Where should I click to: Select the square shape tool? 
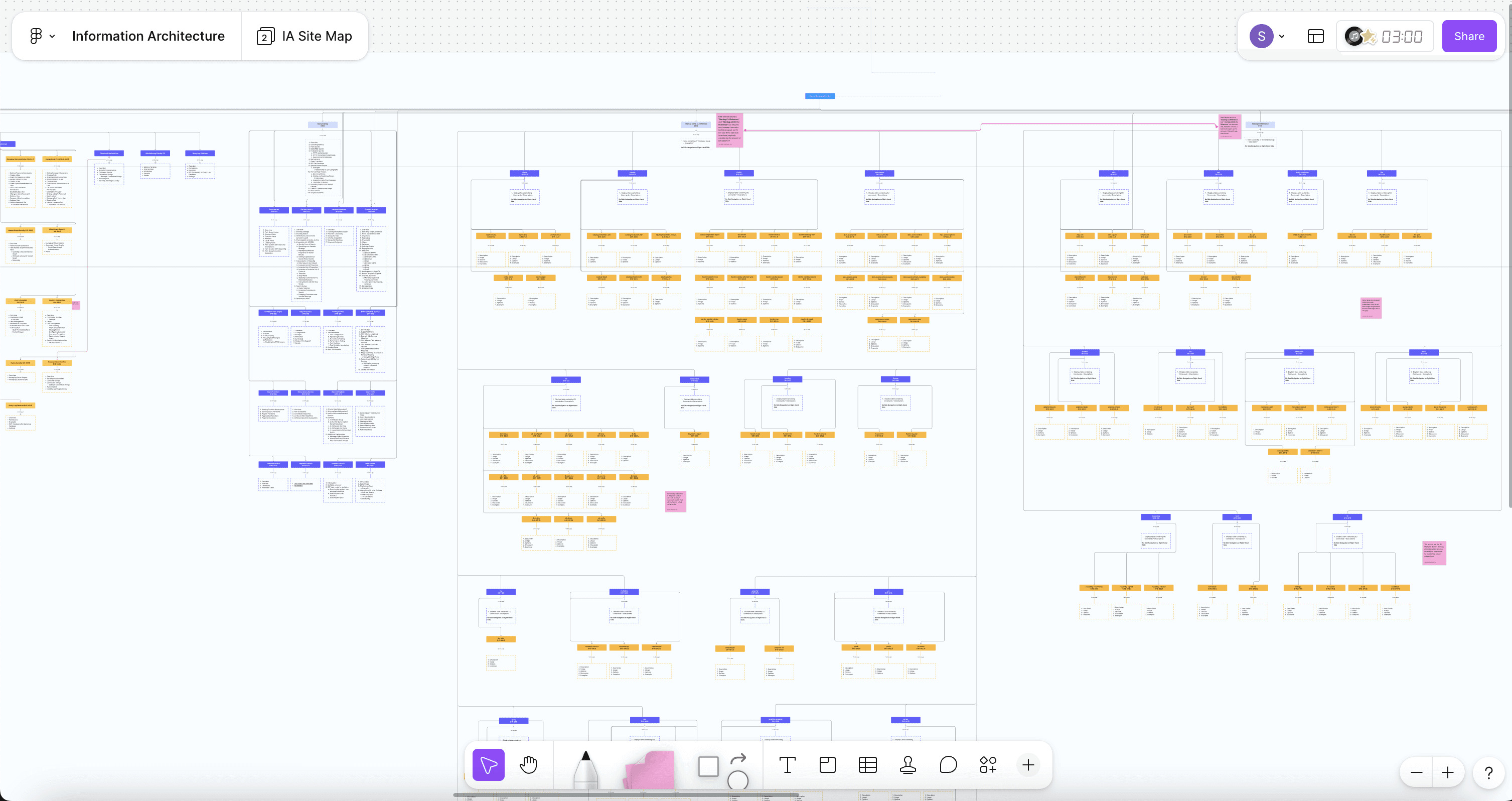pyautogui.click(x=708, y=766)
